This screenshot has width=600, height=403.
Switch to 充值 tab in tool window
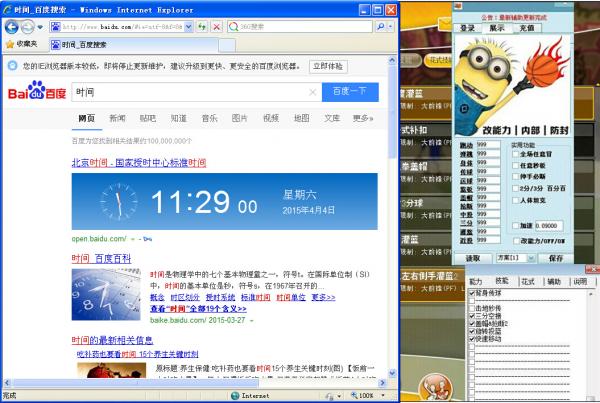coord(527,28)
